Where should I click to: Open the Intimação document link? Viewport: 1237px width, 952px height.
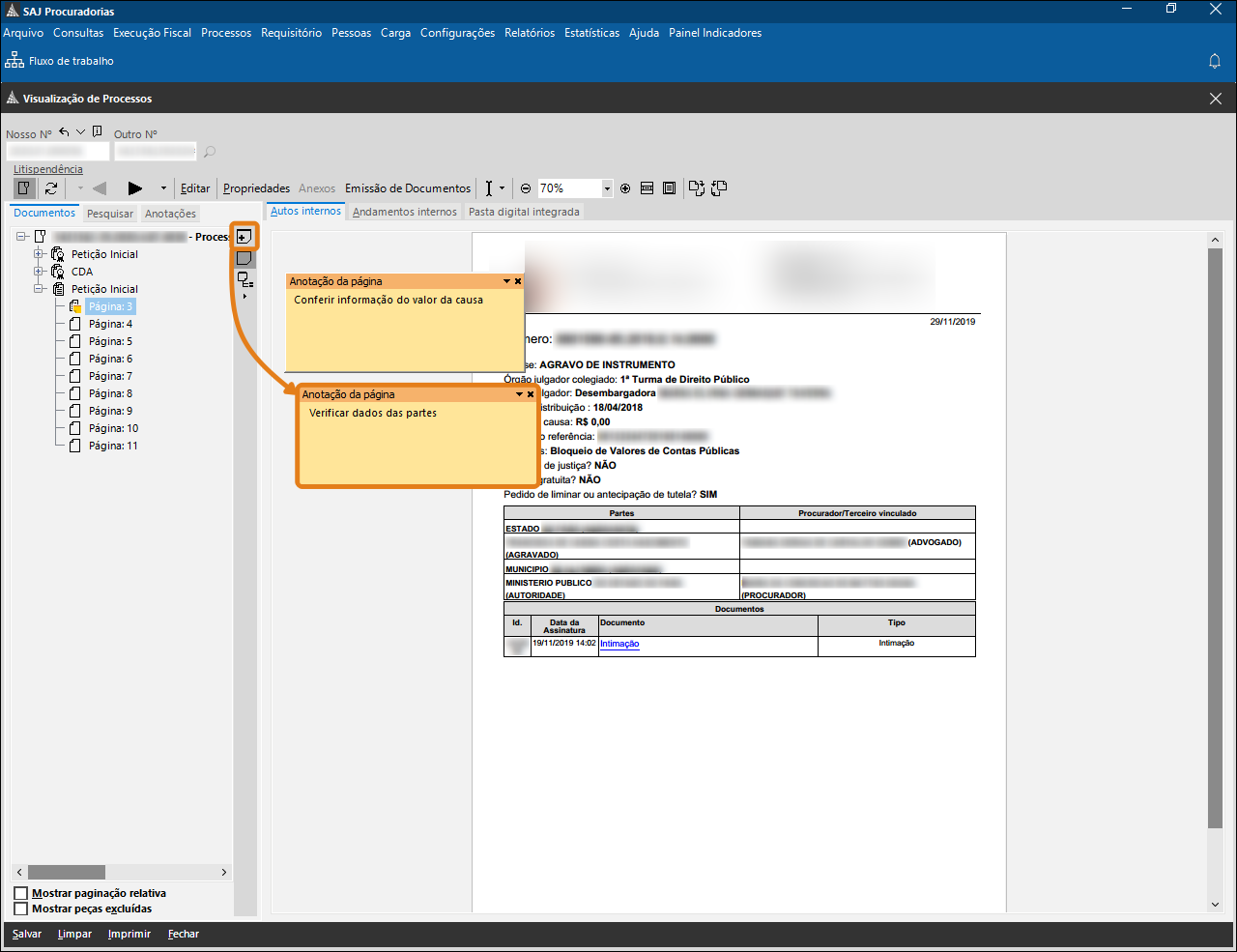[x=619, y=644]
